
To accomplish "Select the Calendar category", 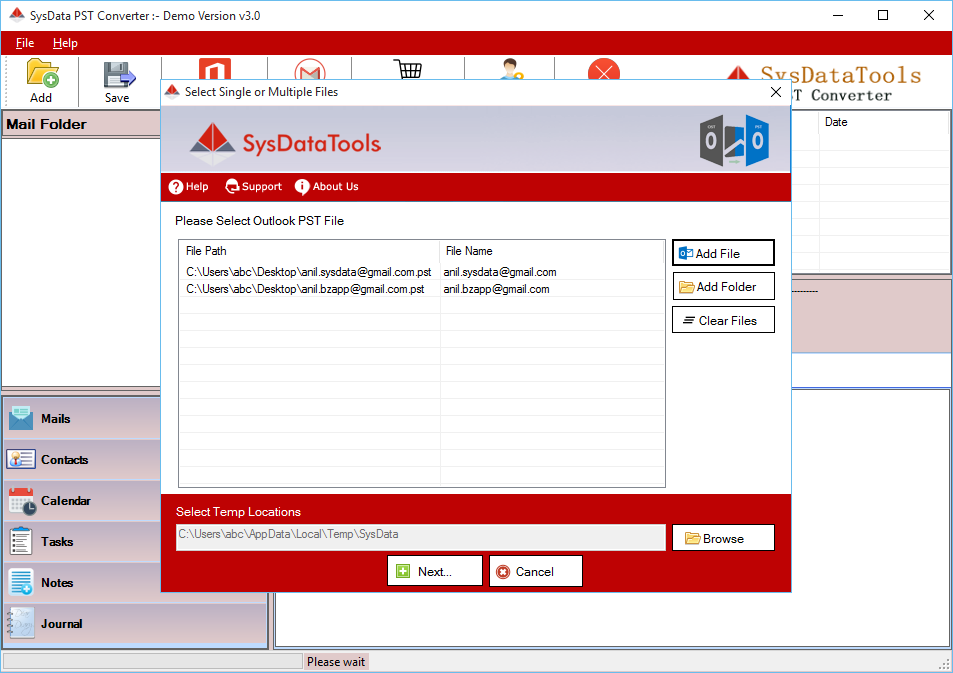I will (82, 500).
